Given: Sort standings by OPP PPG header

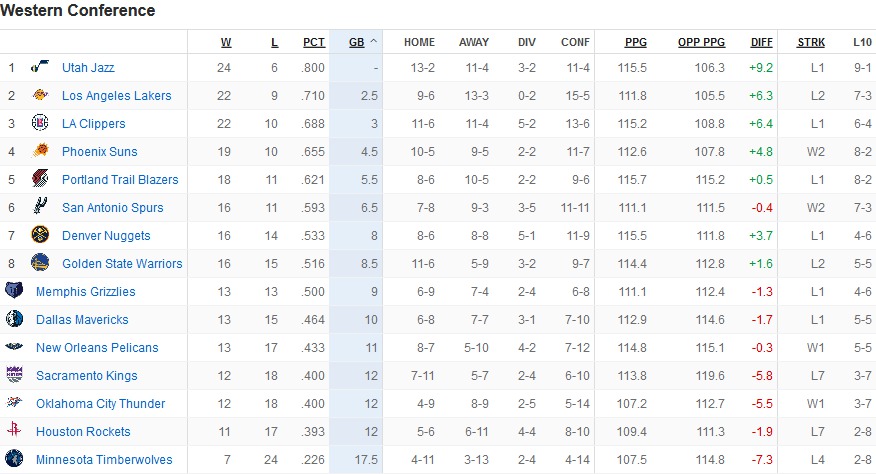Looking at the screenshot, I should 701,42.
